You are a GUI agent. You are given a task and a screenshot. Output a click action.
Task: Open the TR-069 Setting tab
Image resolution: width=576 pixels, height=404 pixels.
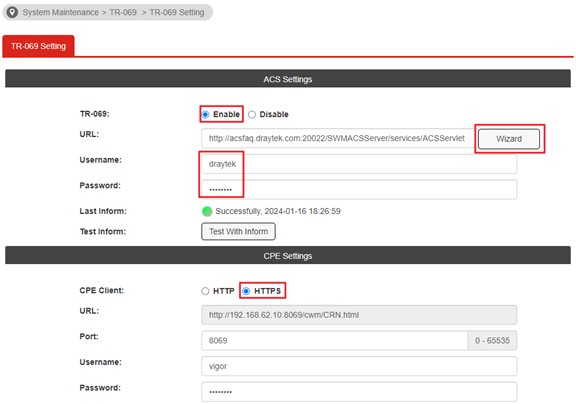(38, 46)
